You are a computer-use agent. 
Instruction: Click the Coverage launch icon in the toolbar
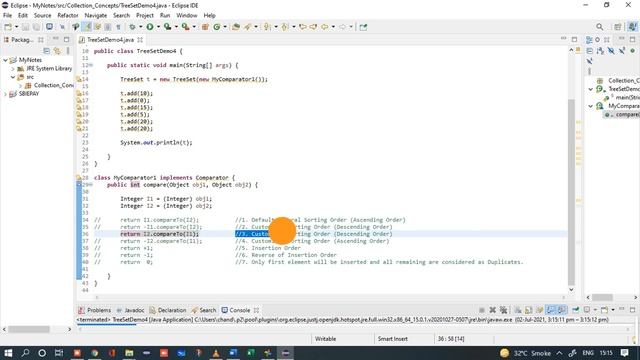[x=167, y=27]
